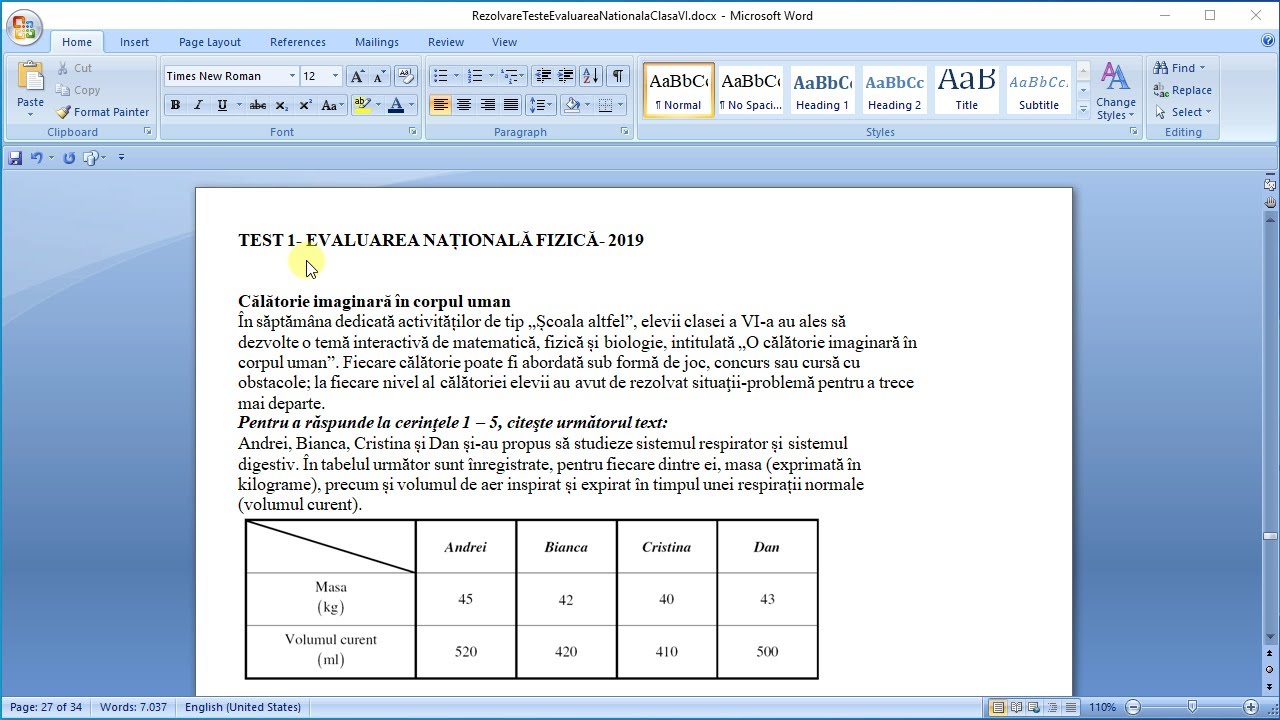This screenshot has height=720, width=1280.
Task: Open the Font dialog launcher
Action: click(x=412, y=132)
